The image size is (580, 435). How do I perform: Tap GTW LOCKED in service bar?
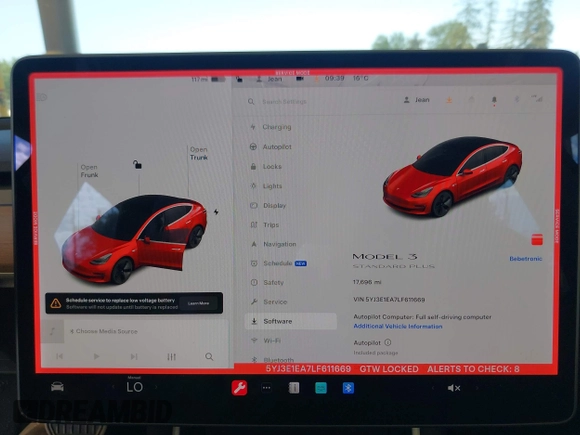389,369
